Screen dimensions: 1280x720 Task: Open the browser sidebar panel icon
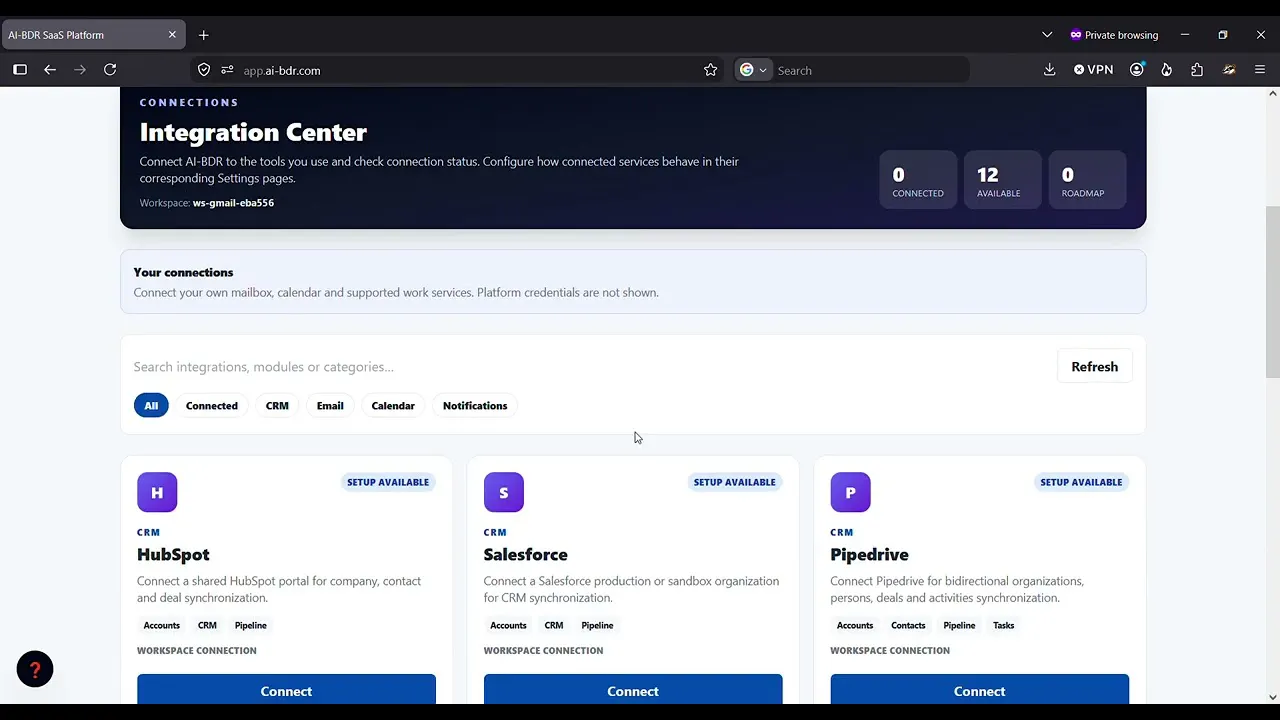(x=20, y=70)
